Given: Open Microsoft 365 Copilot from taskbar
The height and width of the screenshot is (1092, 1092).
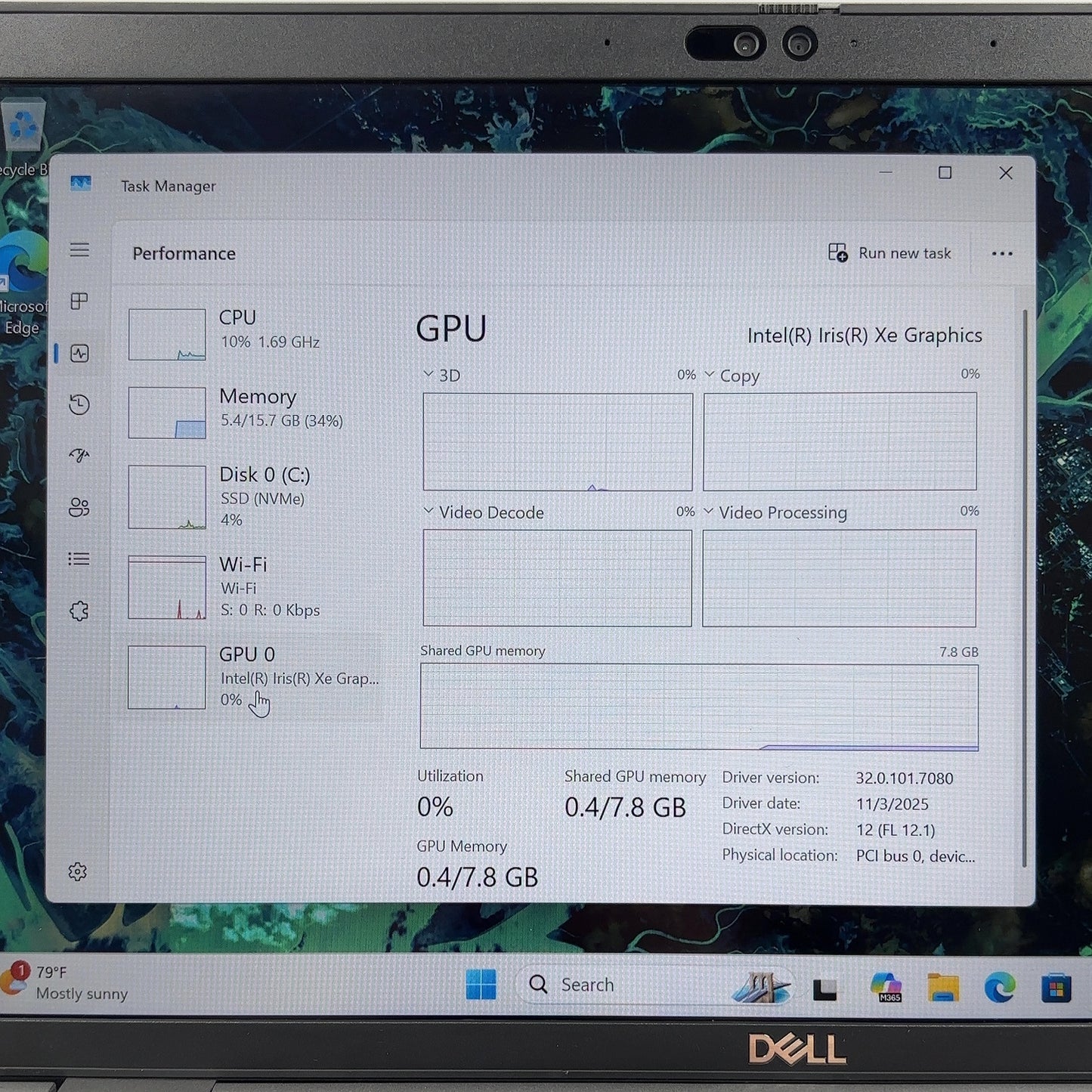Looking at the screenshot, I should (x=886, y=987).
